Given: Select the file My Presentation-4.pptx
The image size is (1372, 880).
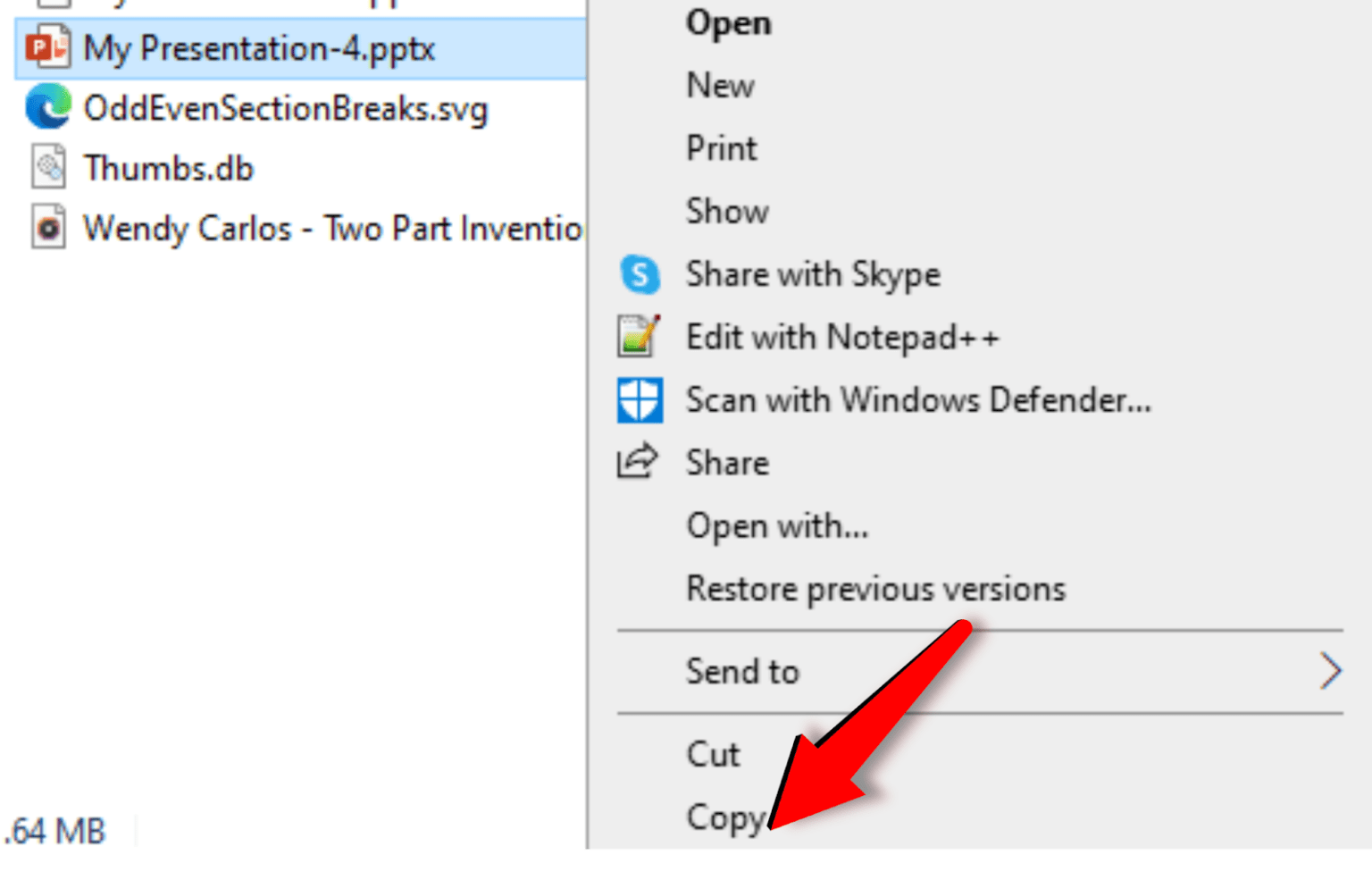Looking at the screenshot, I should click(x=301, y=48).
